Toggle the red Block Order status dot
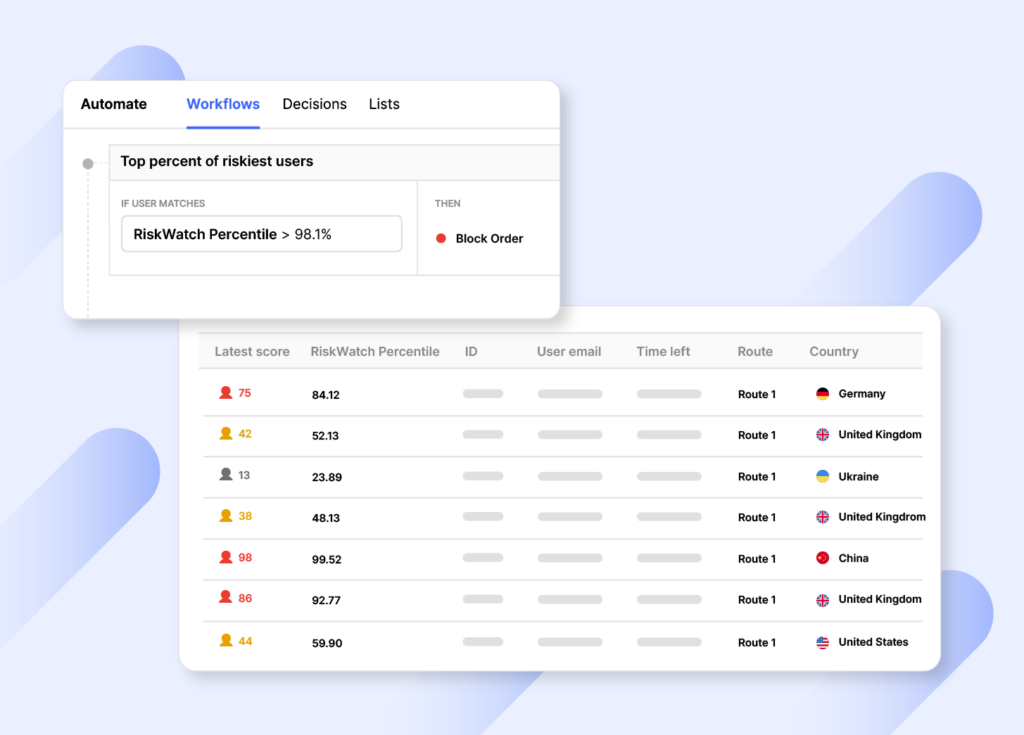This screenshot has height=735, width=1024. click(440, 238)
